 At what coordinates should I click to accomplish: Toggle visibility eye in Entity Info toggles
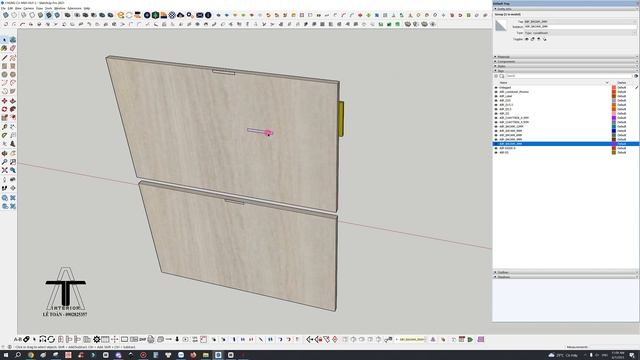tap(527, 39)
